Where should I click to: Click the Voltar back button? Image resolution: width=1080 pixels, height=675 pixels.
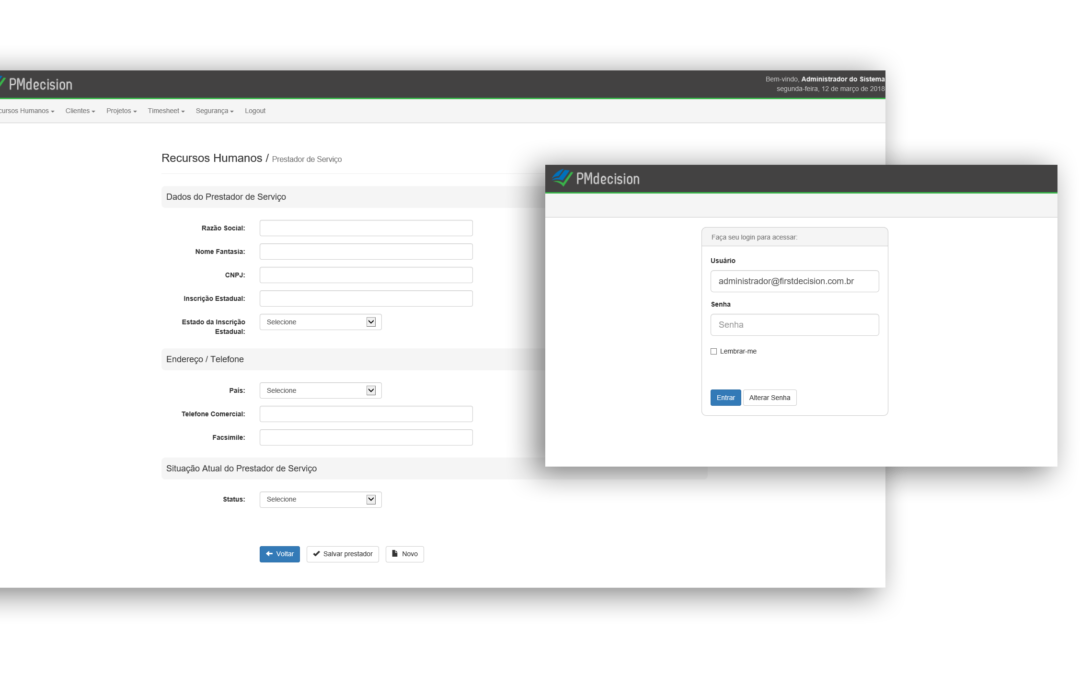tap(279, 554)
